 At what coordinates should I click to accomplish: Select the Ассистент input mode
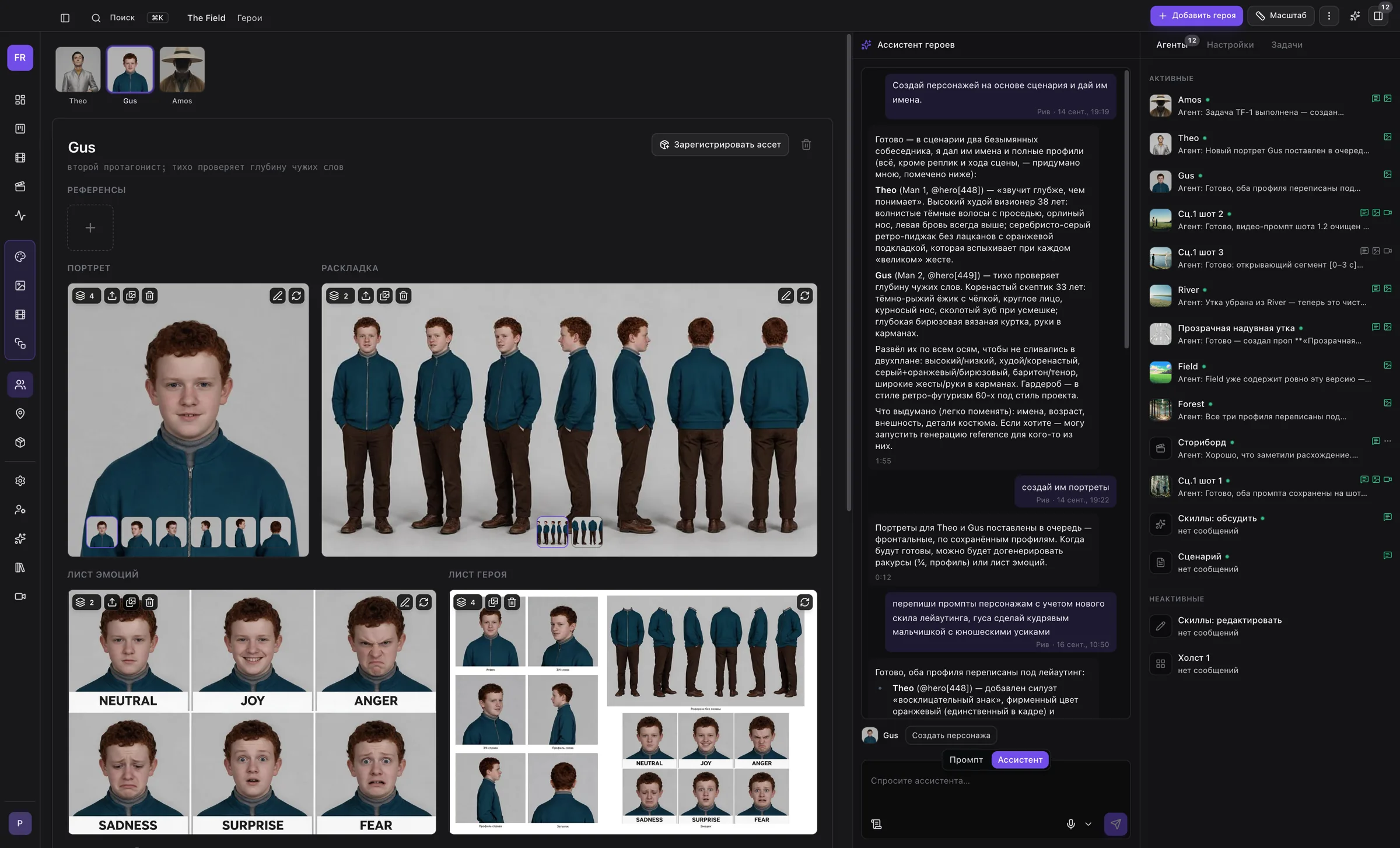1020,759
